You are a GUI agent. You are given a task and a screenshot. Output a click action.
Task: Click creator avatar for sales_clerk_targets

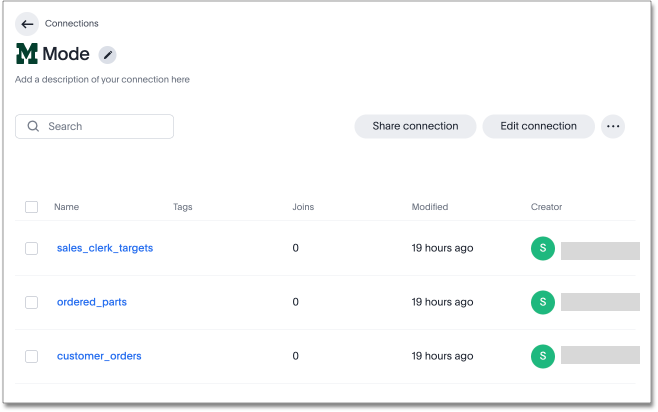[x=542, y=249]
